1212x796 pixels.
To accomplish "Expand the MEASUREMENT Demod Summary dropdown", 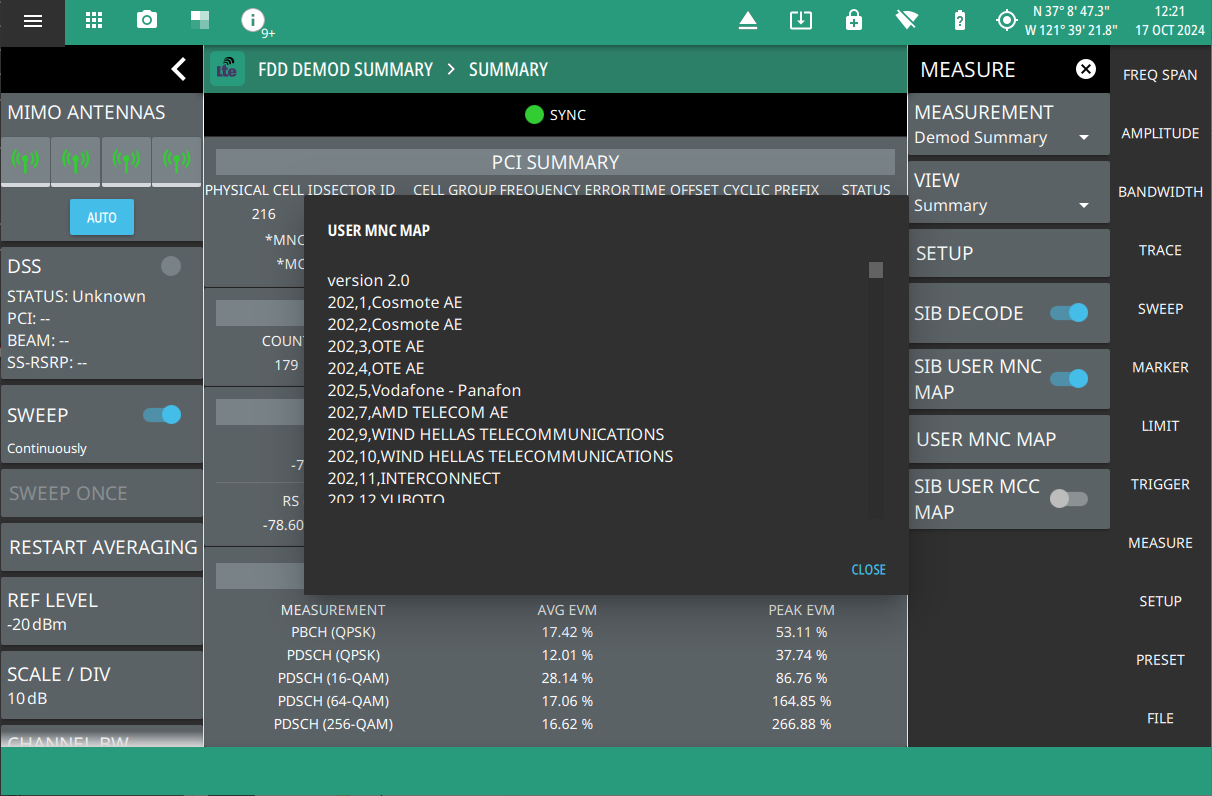I will pyautogui.click(x=1009, y=125).
